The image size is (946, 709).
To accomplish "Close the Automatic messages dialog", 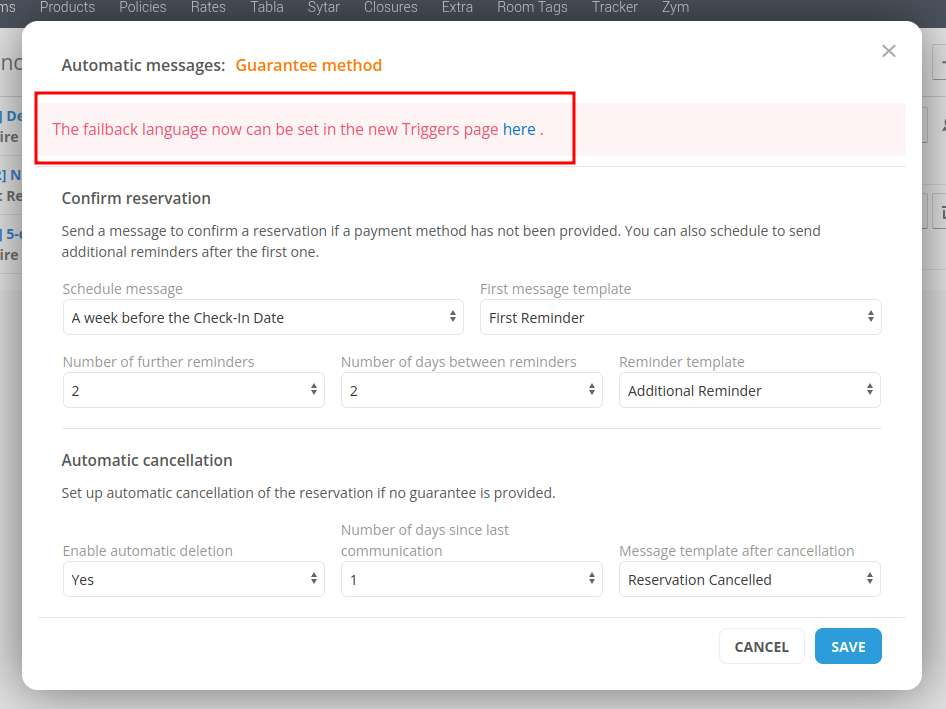I will tap(888, 51).
